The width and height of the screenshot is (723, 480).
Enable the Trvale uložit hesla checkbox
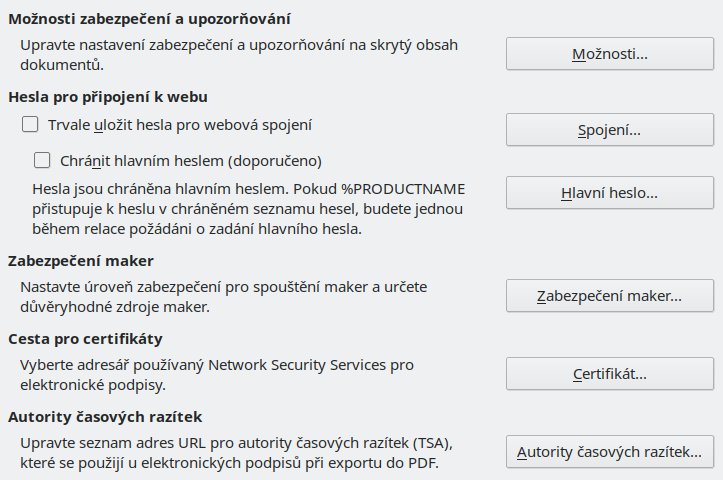tap(30, 126)
